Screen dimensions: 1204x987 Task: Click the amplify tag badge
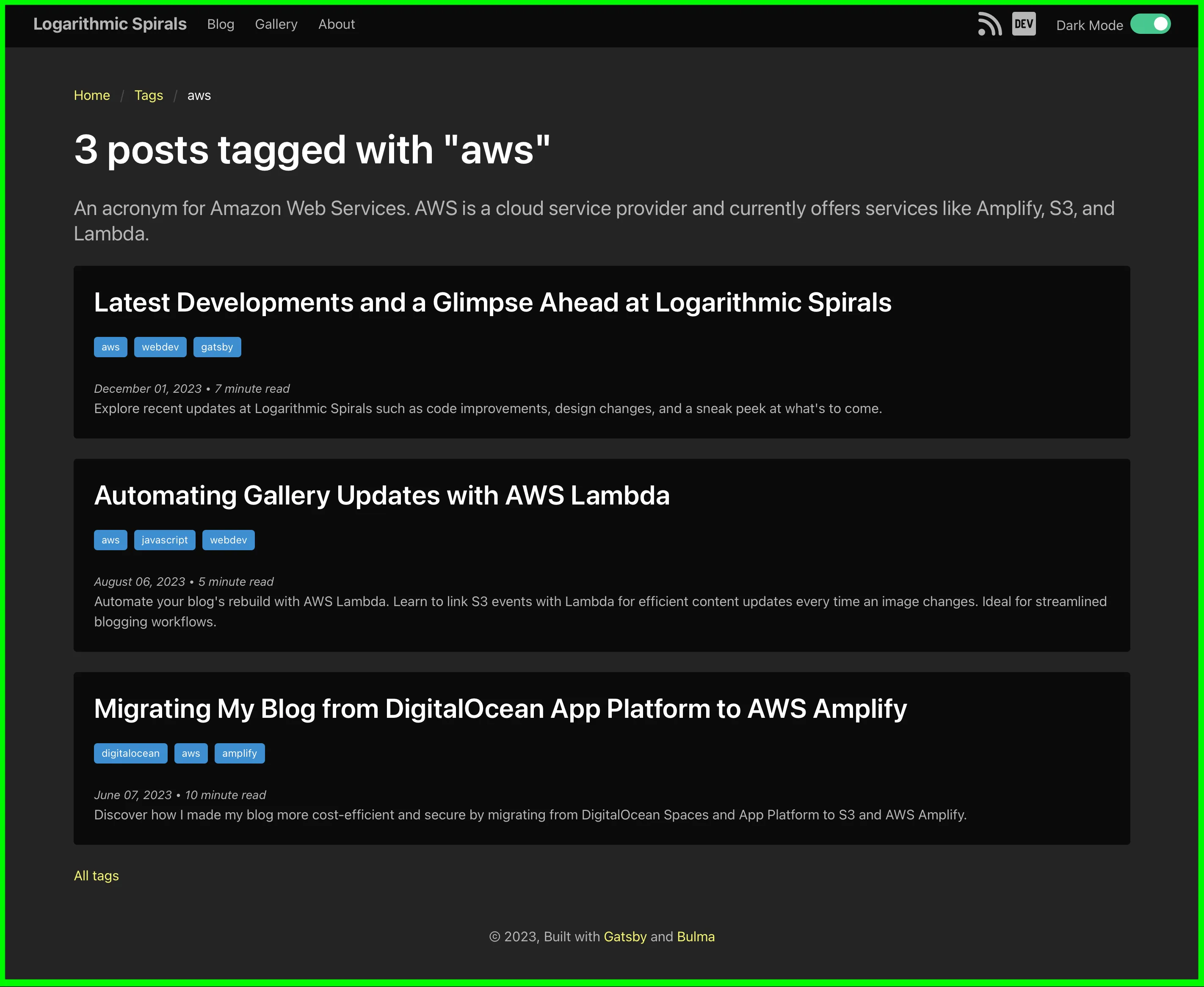239,753
